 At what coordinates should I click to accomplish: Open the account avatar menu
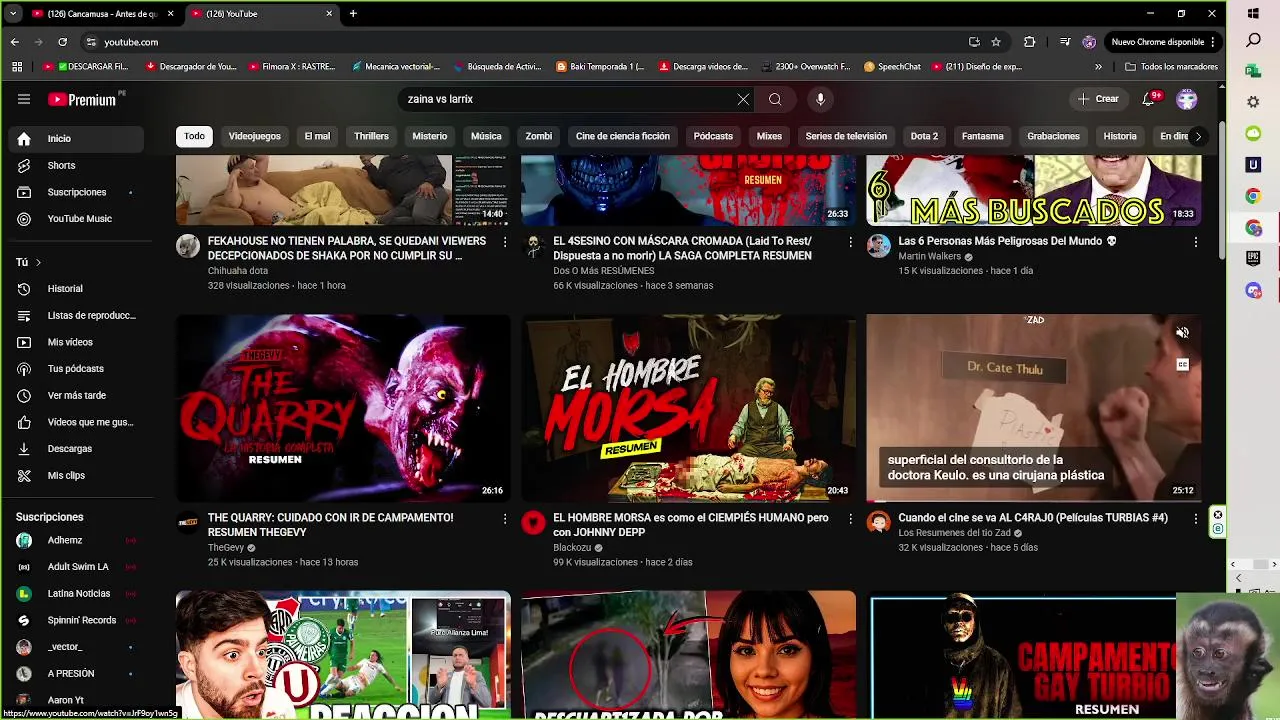click(1187, 99)
